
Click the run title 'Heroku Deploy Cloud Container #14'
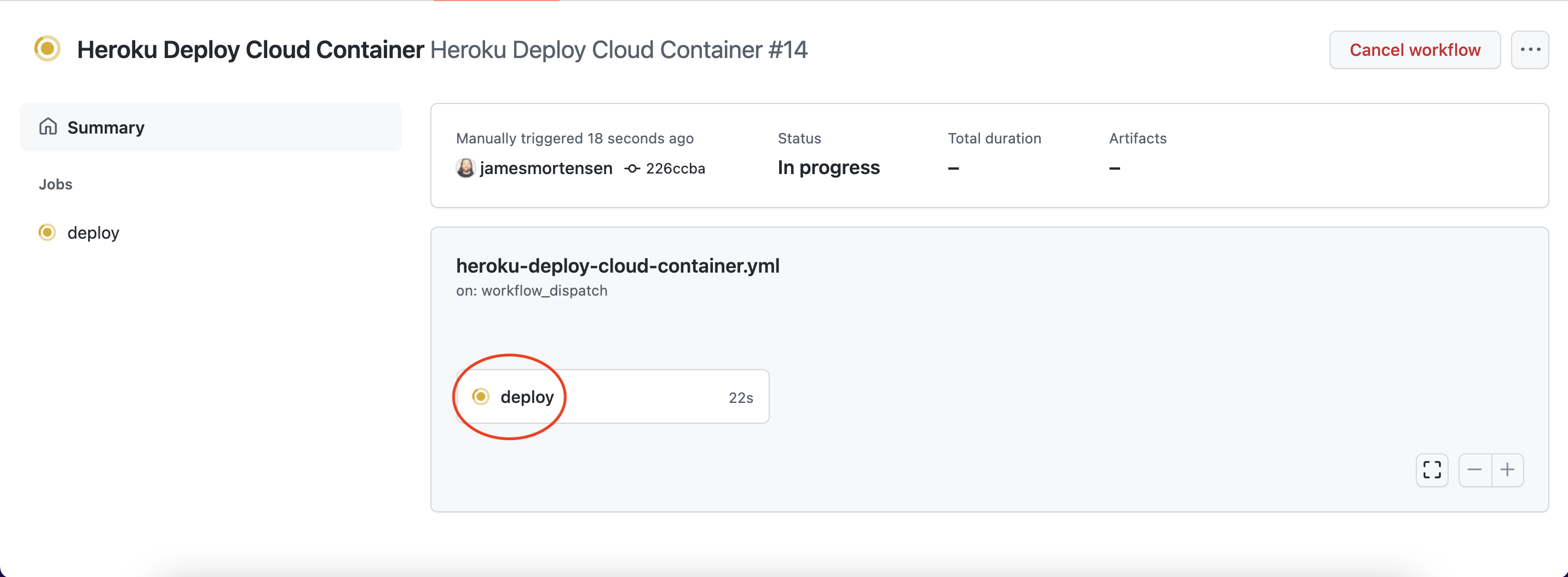click(619, 50)
